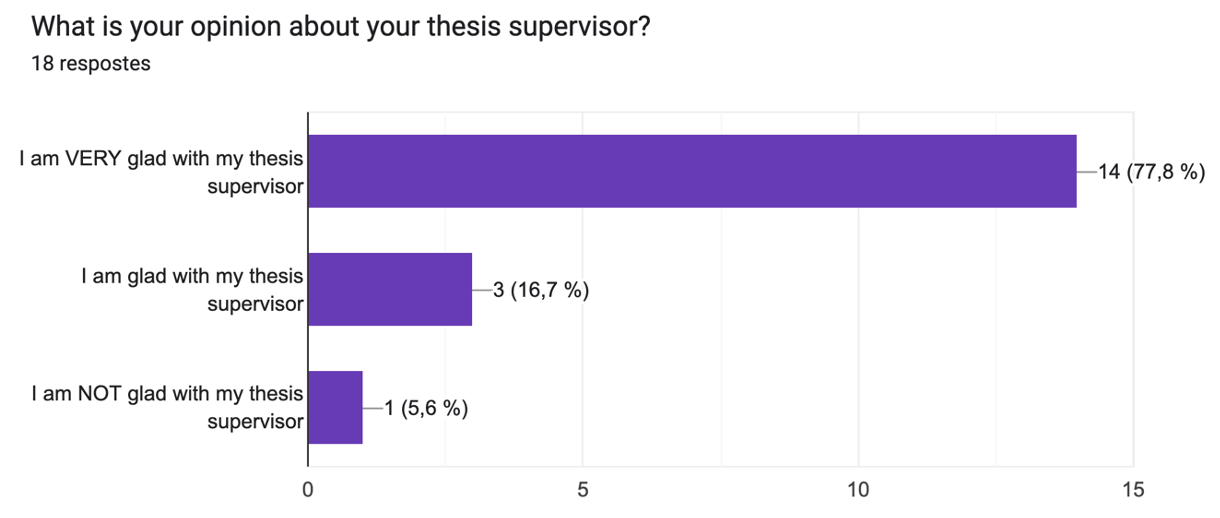Image resolution: width=1220 pixels, height=518 pixels.
Task: Select the longest bar with 14 responses
Action: pos(692,171)
